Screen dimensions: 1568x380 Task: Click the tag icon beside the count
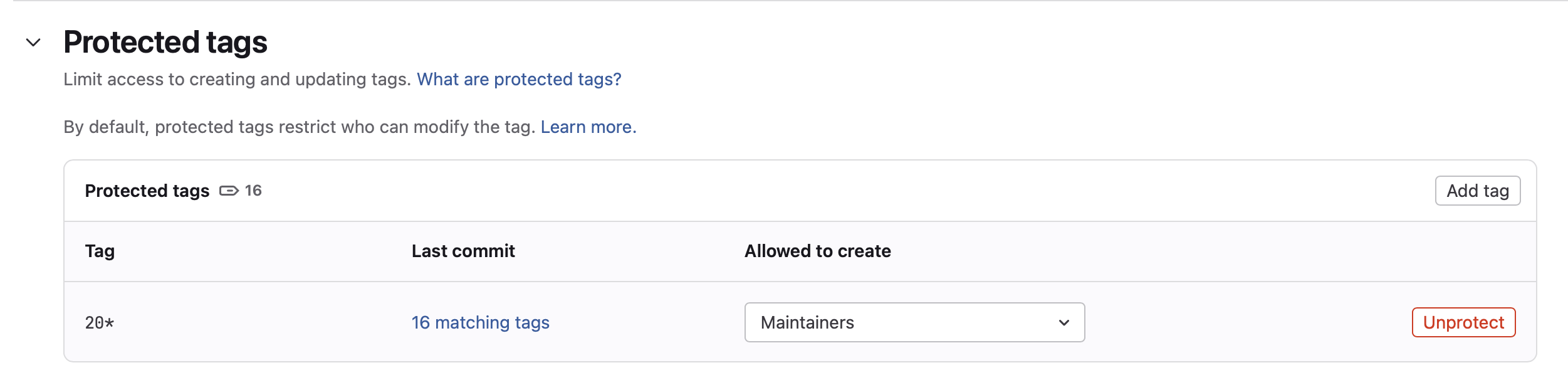(x=229, y=191)
